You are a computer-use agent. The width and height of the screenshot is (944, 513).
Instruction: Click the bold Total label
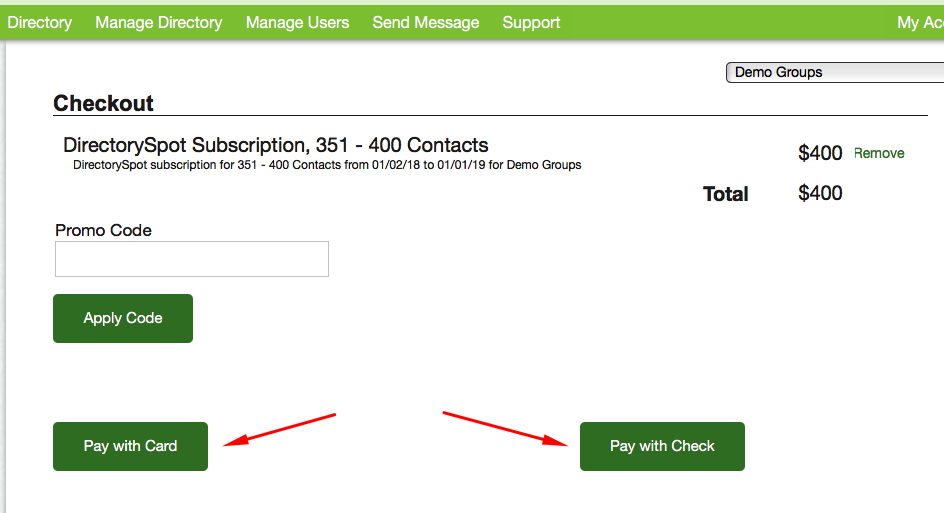tap(725, 194)
